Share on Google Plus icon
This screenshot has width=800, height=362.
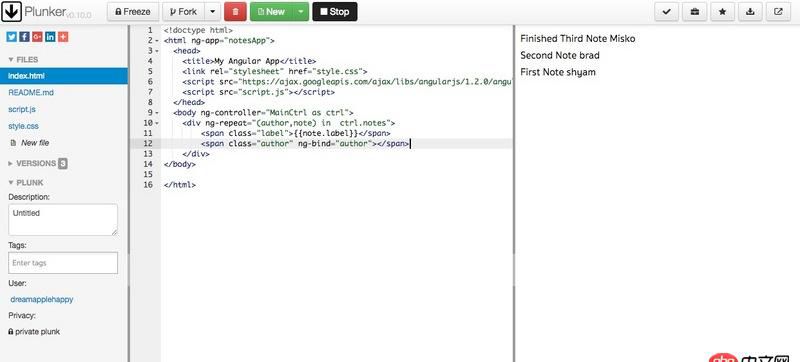[x=37, y=37]
